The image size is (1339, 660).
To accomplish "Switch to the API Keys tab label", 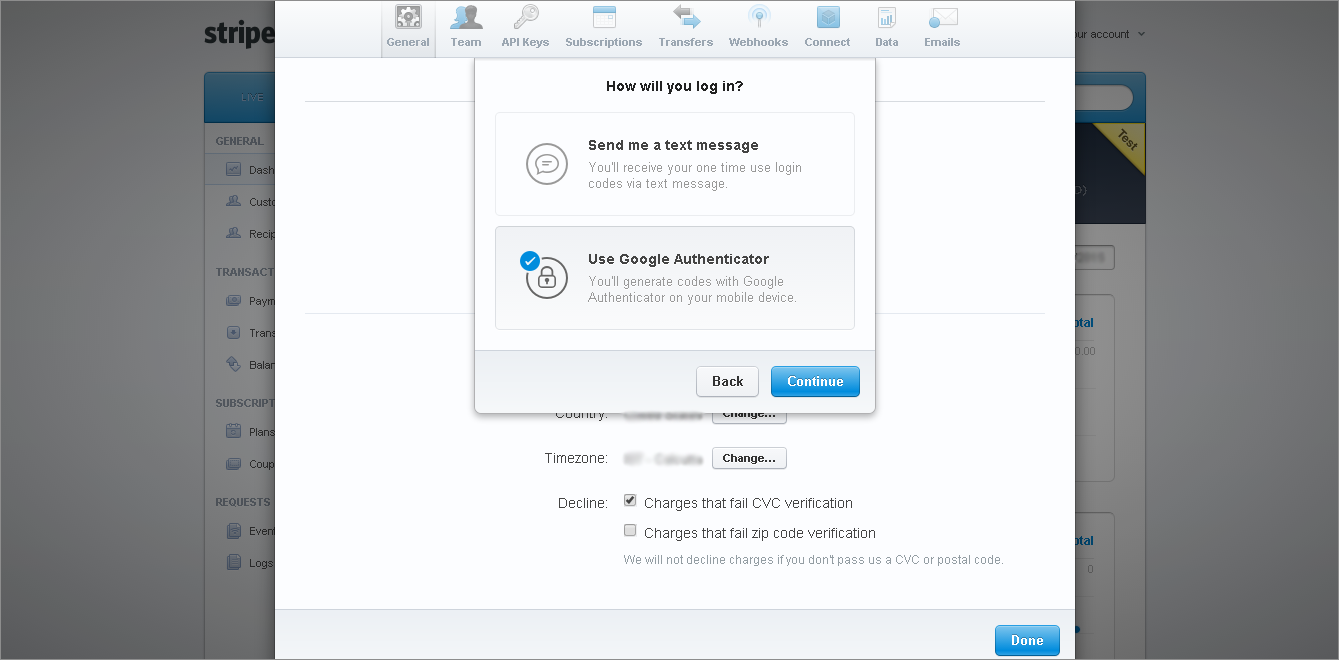I will 525,42.
